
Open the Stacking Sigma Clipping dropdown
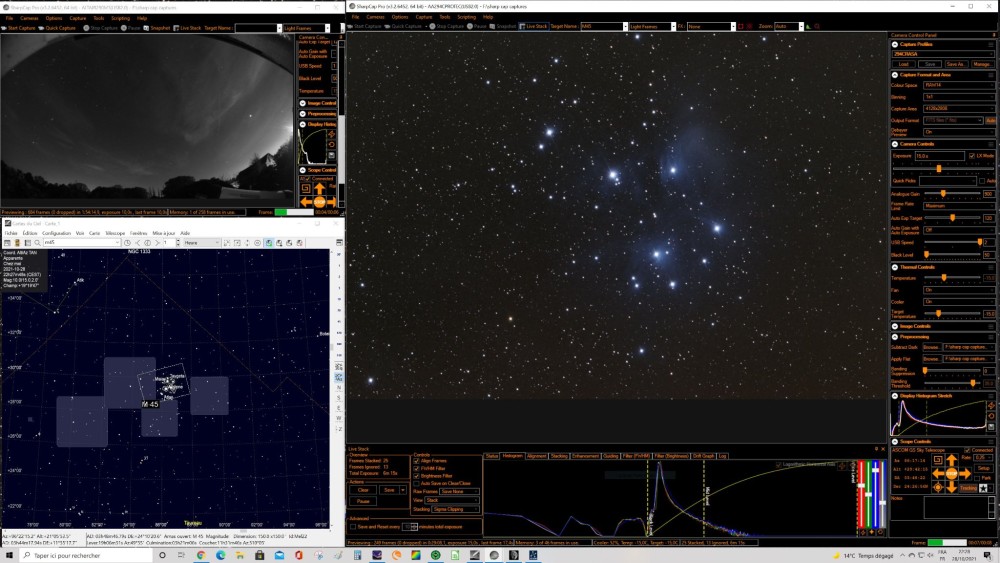(455, 509)
